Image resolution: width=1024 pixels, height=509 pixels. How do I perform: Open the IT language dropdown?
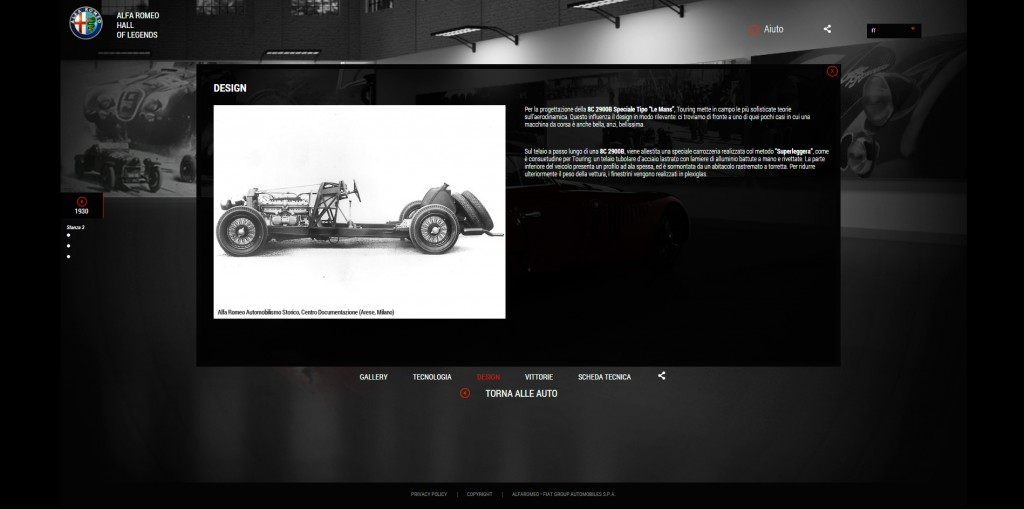(893, 31)
